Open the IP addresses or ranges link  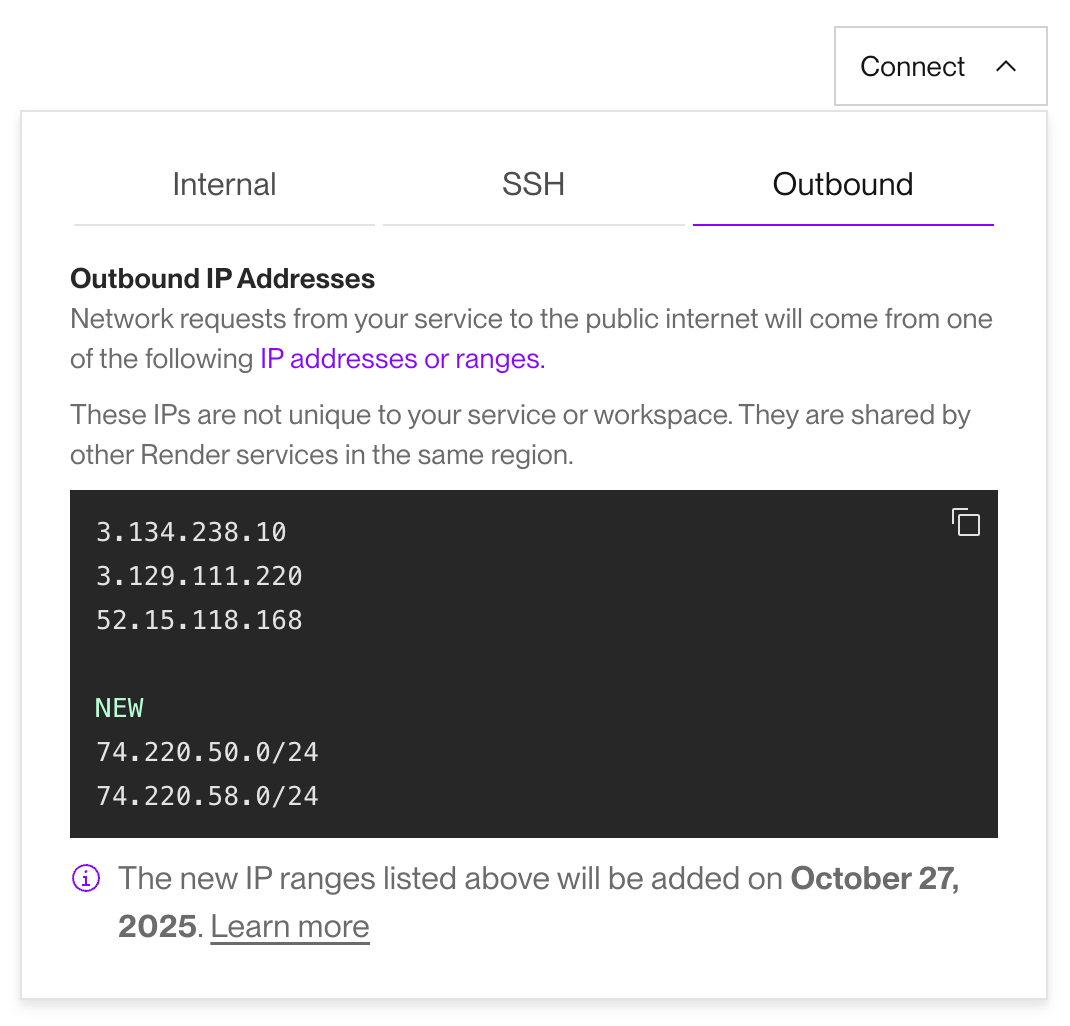tap(400, 358)
